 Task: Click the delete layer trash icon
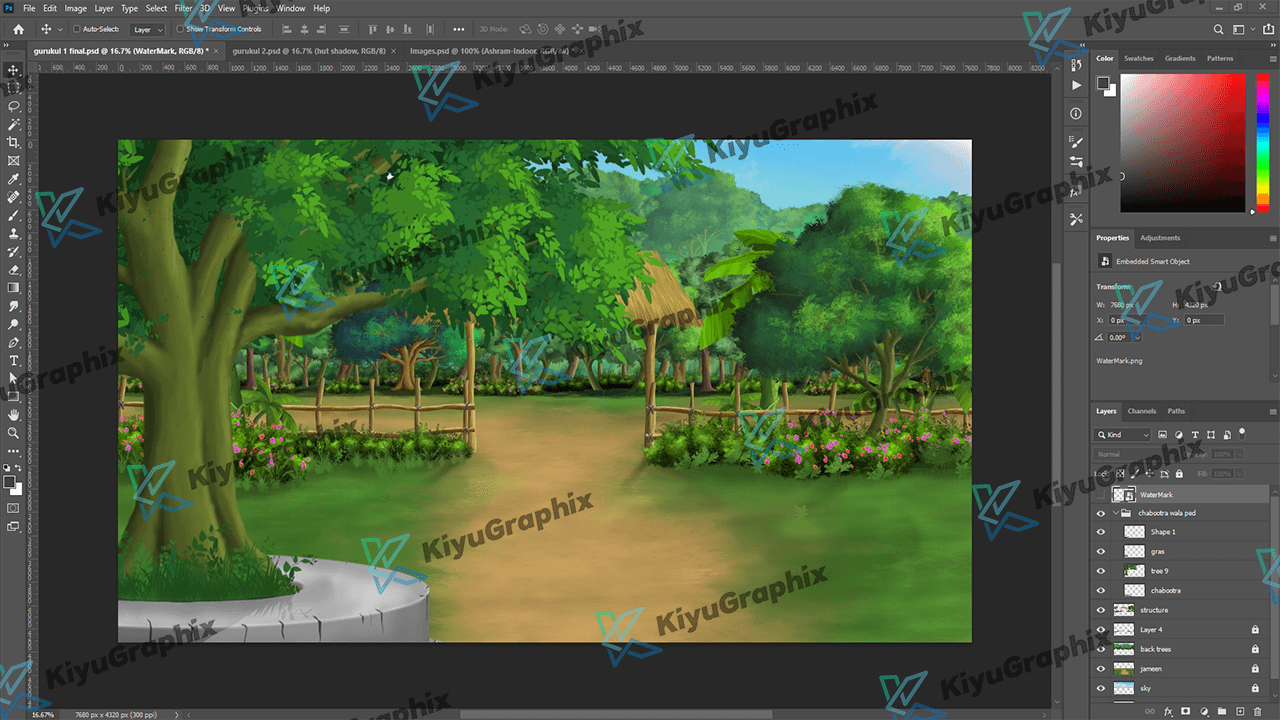(x=1257, y=711)
